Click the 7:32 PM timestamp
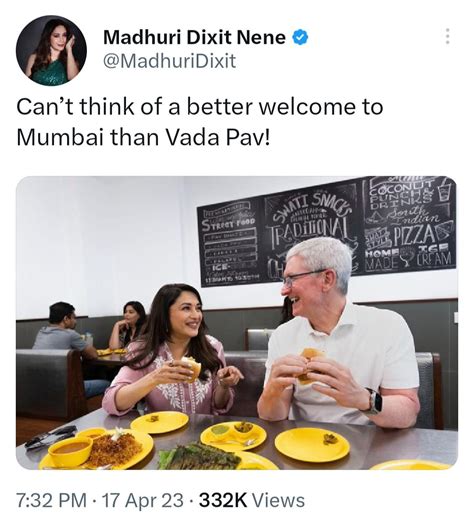 pos(51,500)
